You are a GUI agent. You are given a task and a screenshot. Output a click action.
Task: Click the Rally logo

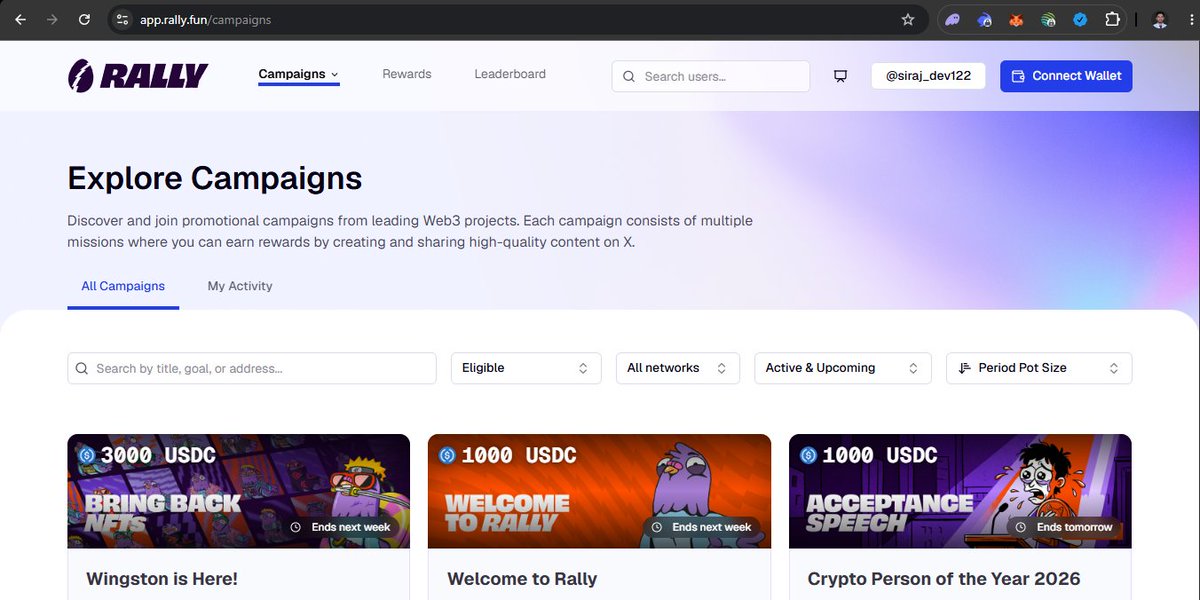pyautogui.click(x=138, y=75)
